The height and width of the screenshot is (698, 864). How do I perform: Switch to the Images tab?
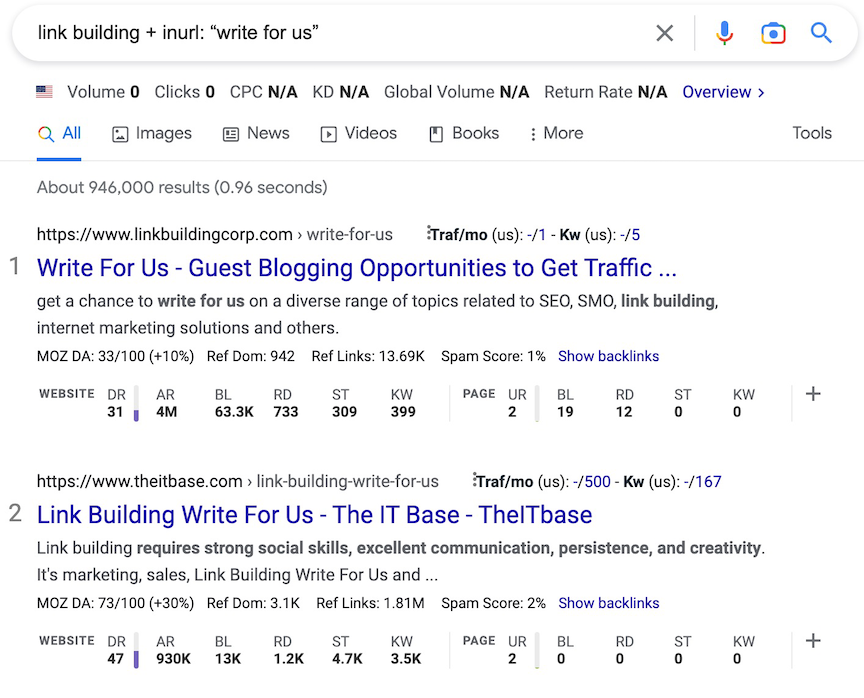coord(152,133)
